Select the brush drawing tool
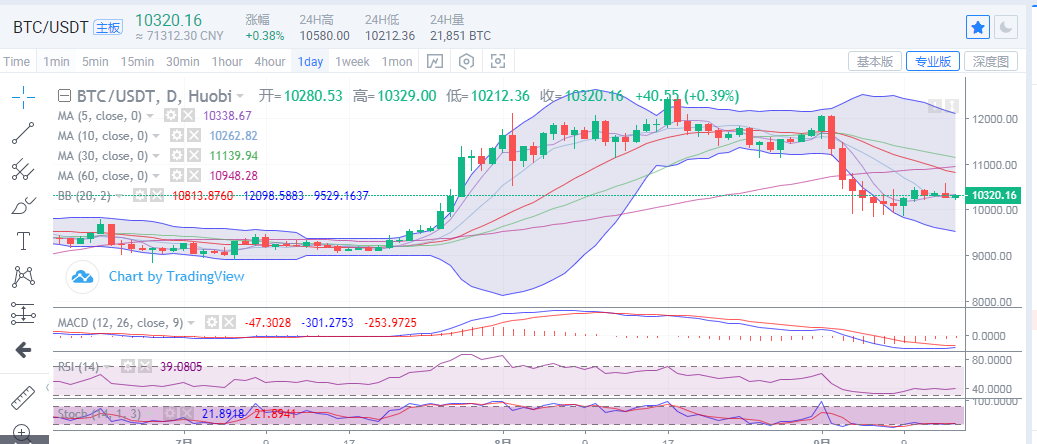 point(23,205)
